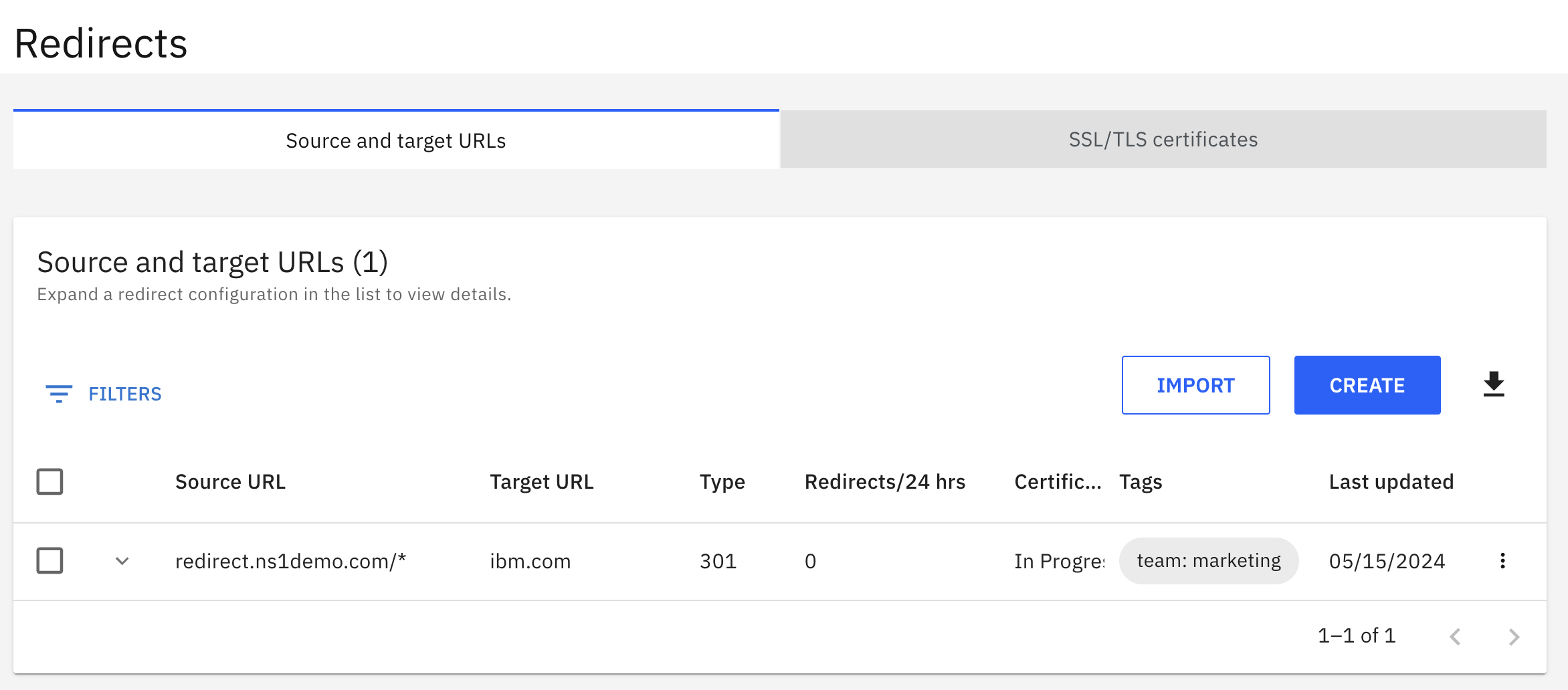Click the Redirects page heading

101,44
